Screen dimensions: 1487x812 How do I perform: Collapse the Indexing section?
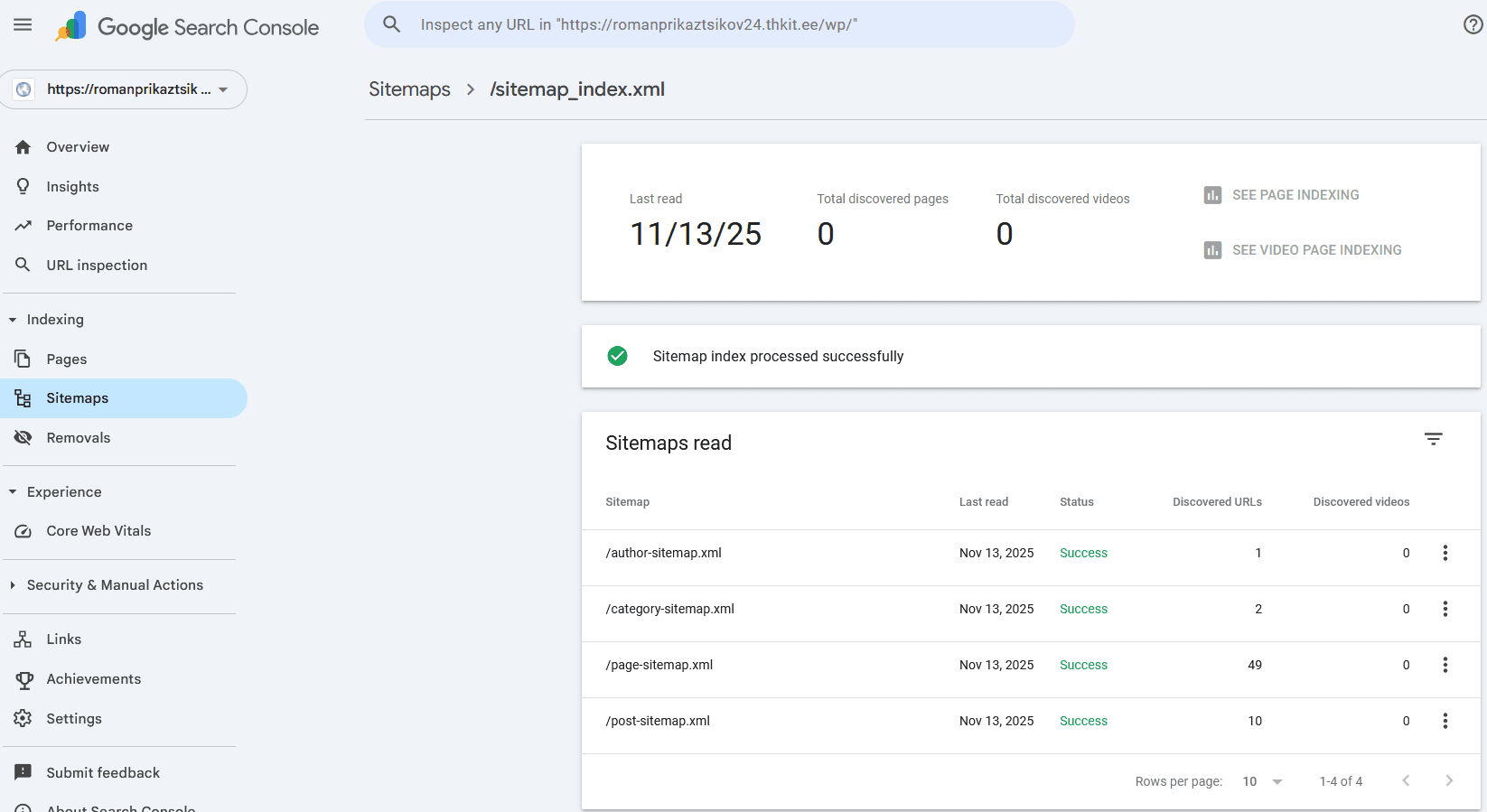click(13, 320)
